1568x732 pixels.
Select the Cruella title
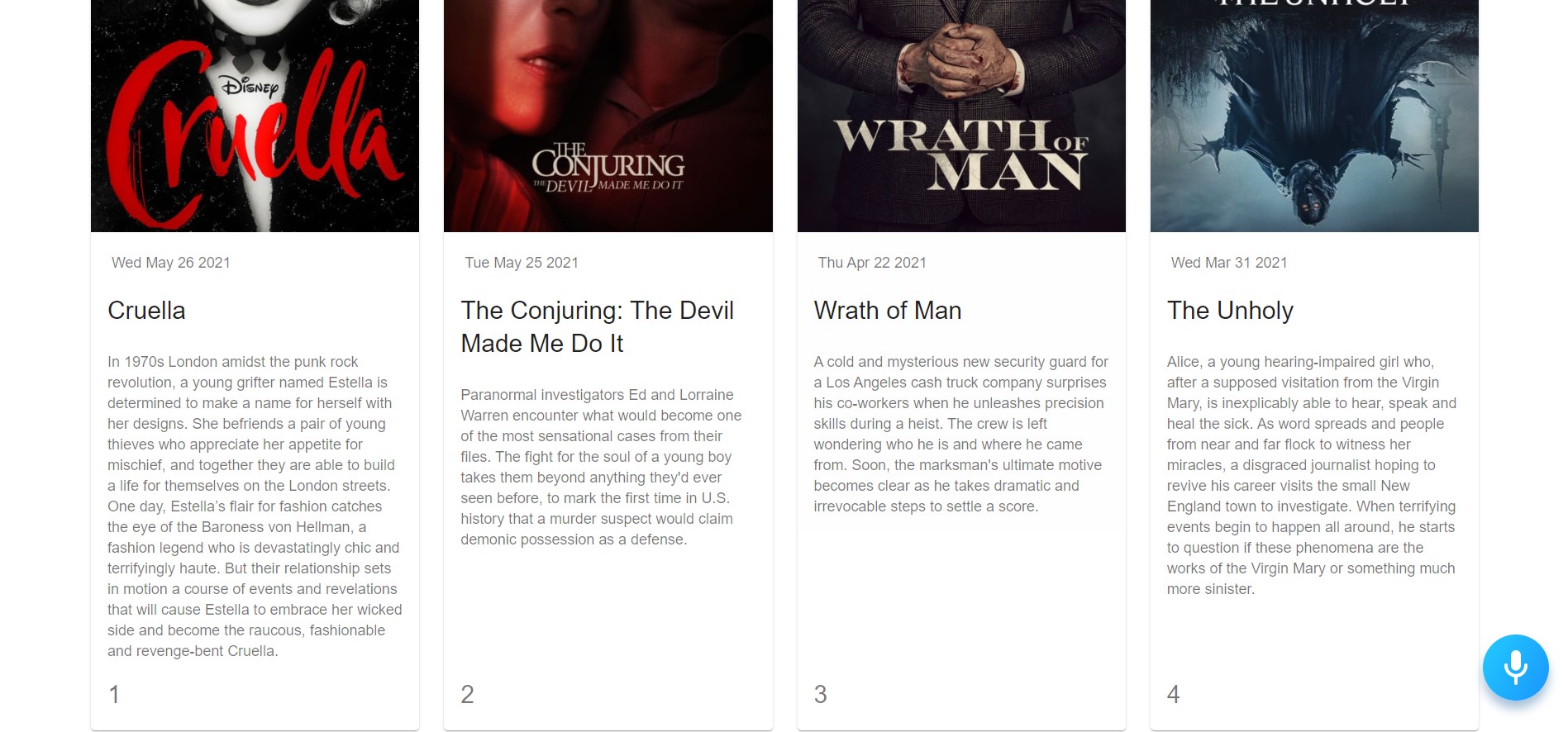click(x=146, y=311)
